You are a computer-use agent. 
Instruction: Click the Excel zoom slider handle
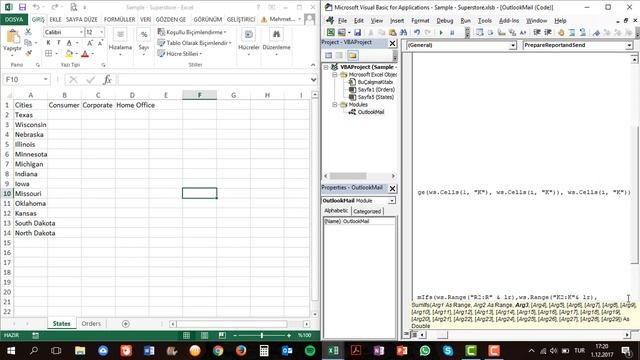tap(262, 335)
